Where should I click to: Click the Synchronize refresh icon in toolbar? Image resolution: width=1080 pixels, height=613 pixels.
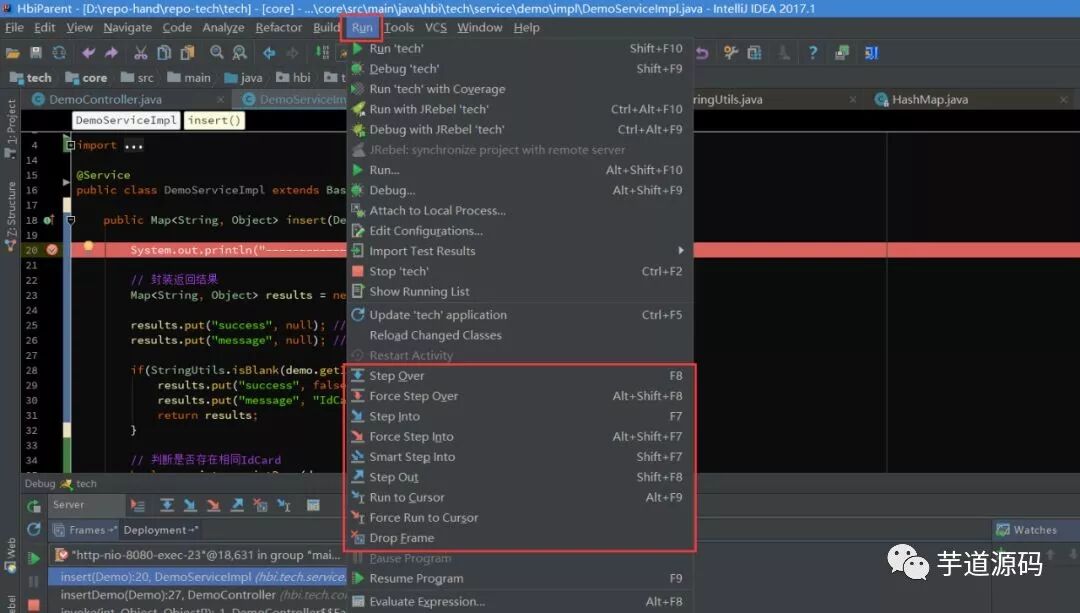59,53
